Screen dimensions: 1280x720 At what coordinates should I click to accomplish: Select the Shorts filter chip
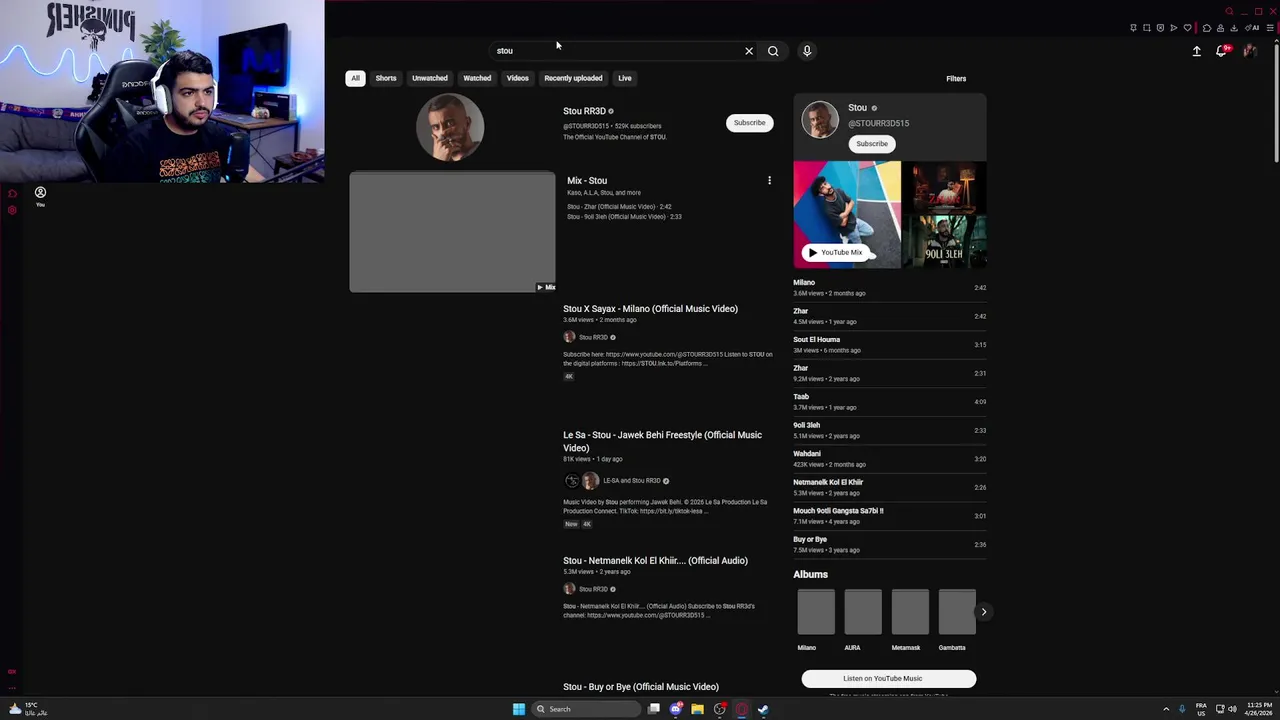tap(386, 78)
